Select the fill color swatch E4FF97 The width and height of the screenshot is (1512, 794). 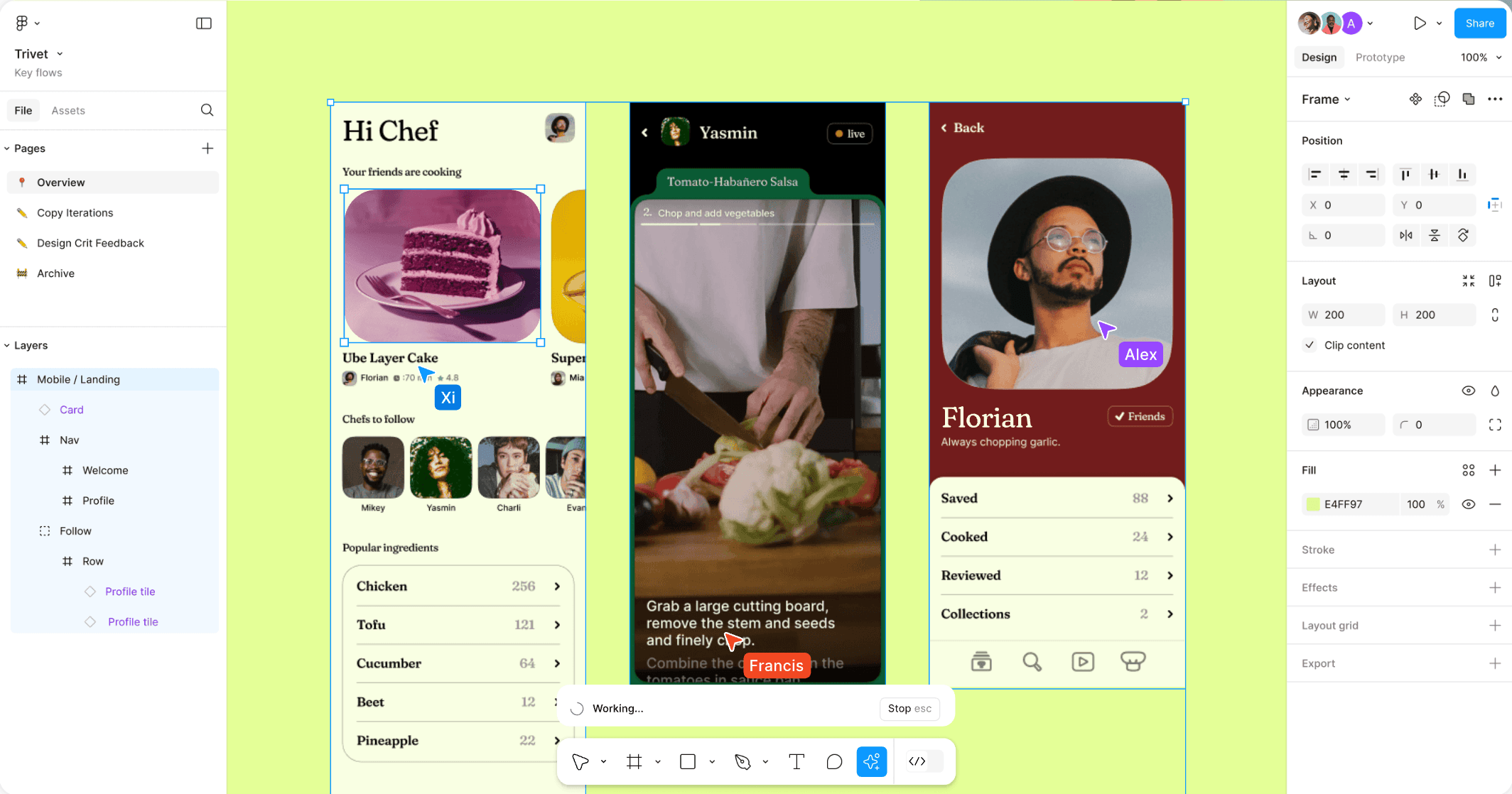pos(1313,504)
